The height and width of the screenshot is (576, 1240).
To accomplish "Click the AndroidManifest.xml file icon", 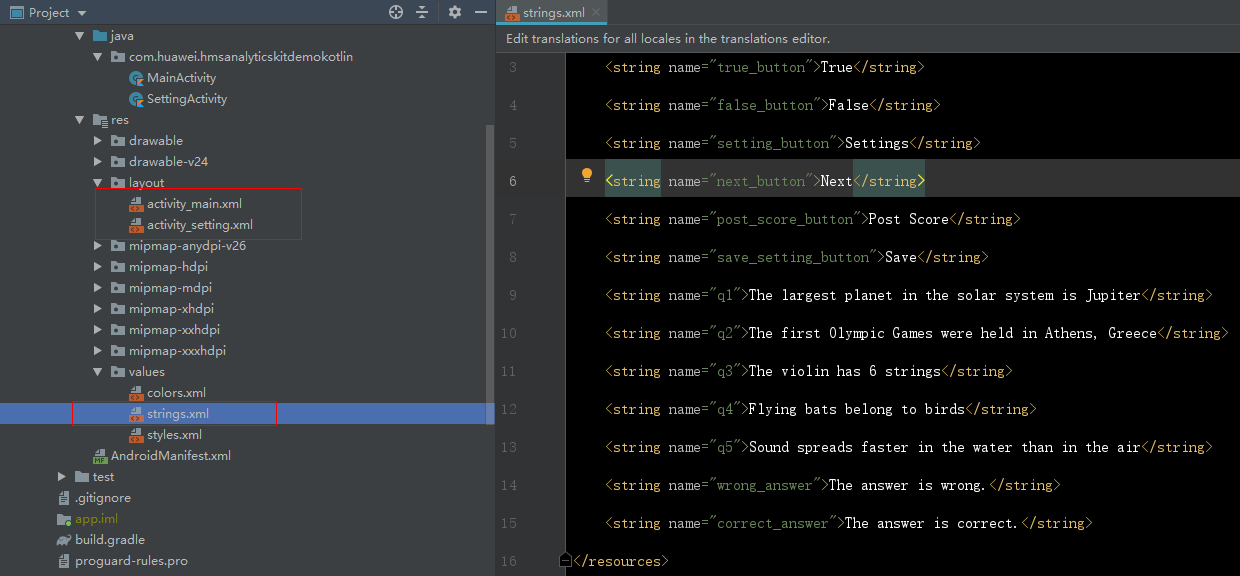I will tap(99, 455).
